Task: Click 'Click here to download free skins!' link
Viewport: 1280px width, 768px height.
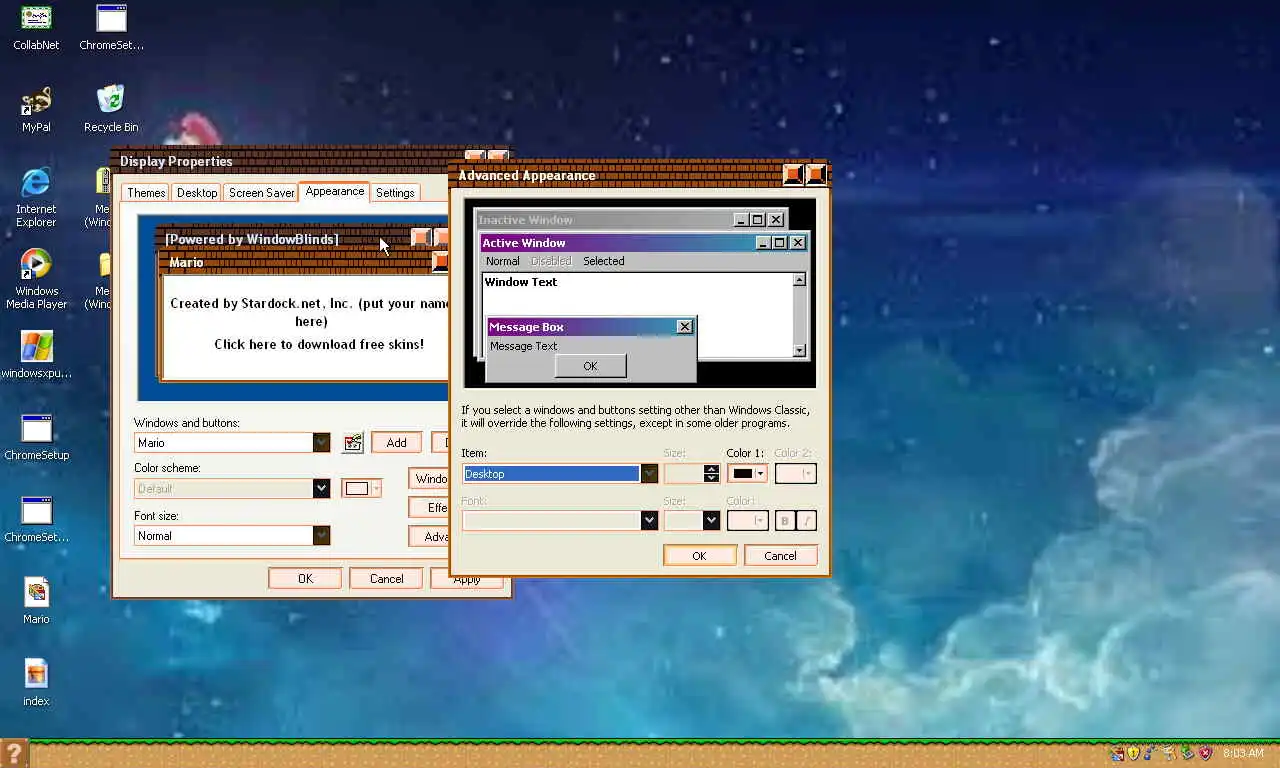Action: [x=319, y=344]
